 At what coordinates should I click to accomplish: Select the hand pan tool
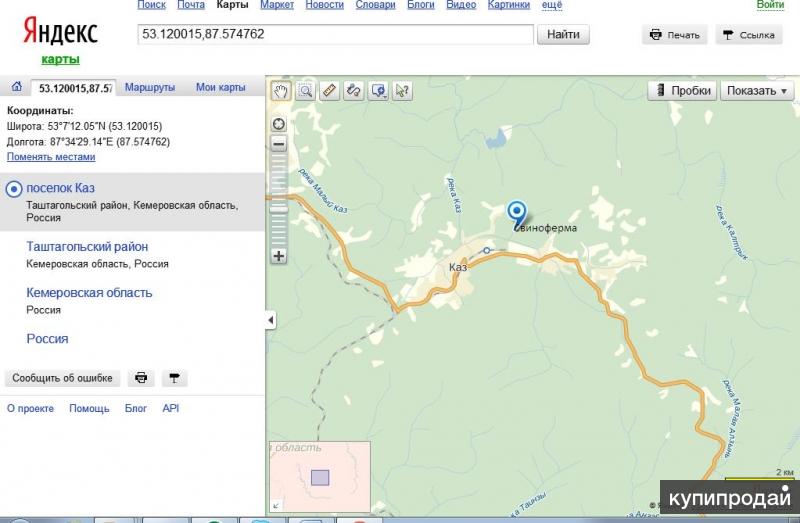pyautogui.click(x=281, y=91)
